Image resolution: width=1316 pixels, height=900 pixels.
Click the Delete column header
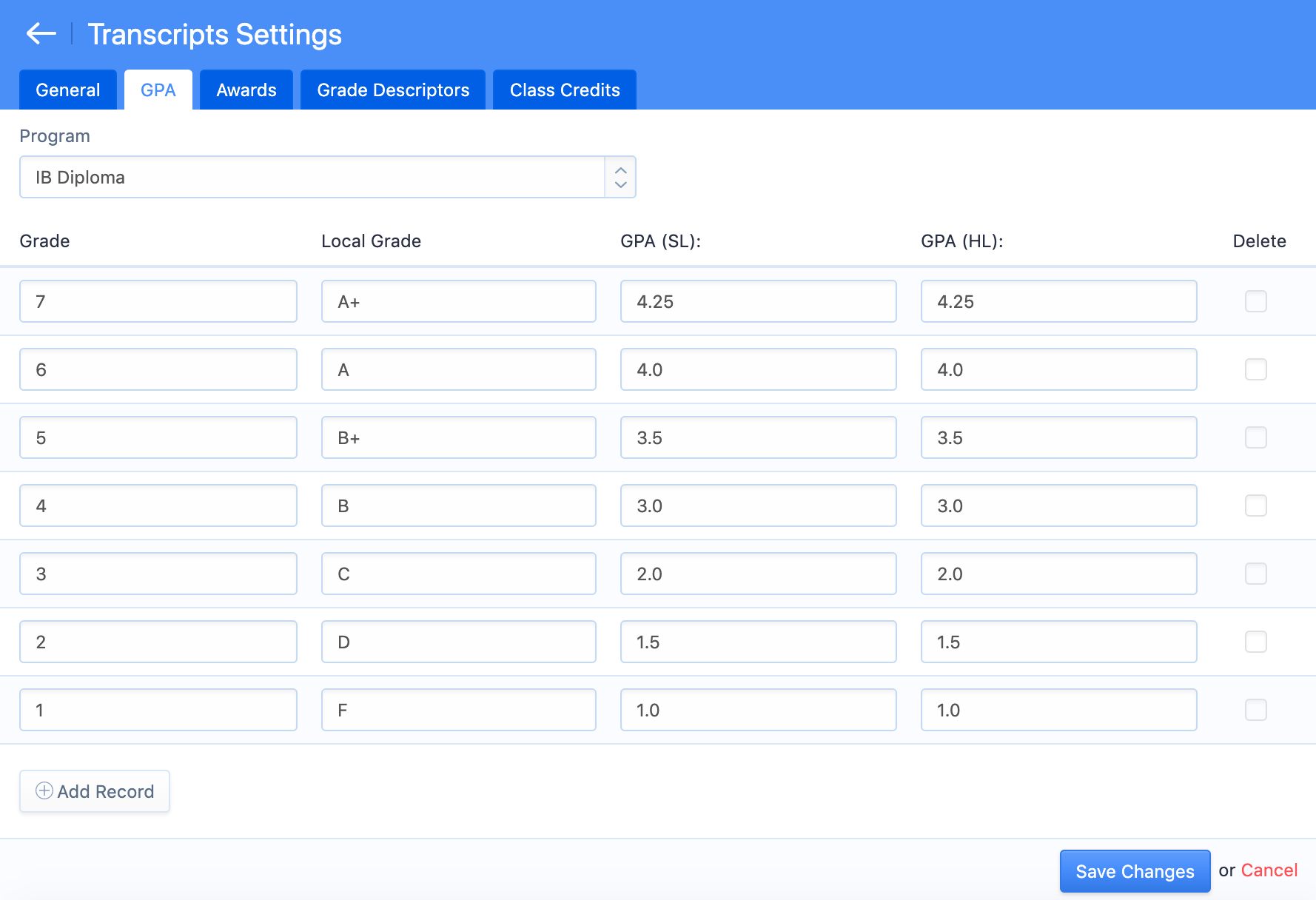click(1259, 241)
